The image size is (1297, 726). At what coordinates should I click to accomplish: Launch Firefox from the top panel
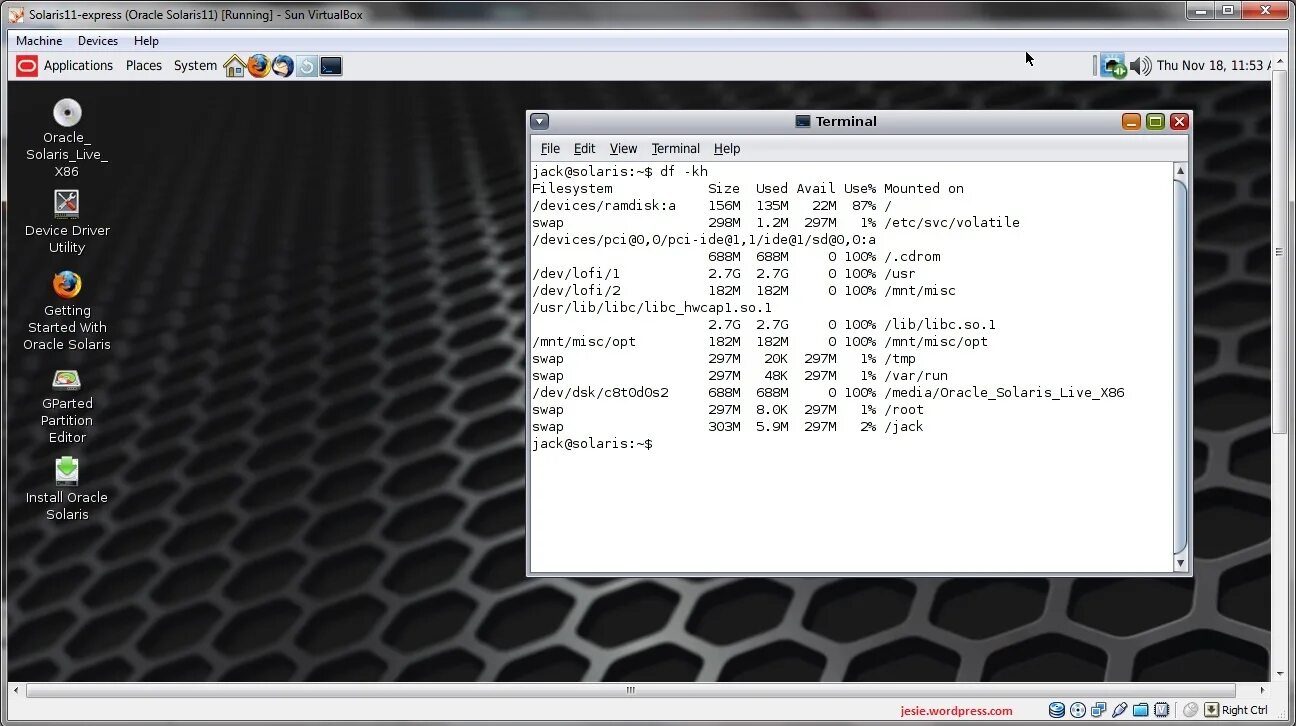pyautogui.click(x=259, y=66)
